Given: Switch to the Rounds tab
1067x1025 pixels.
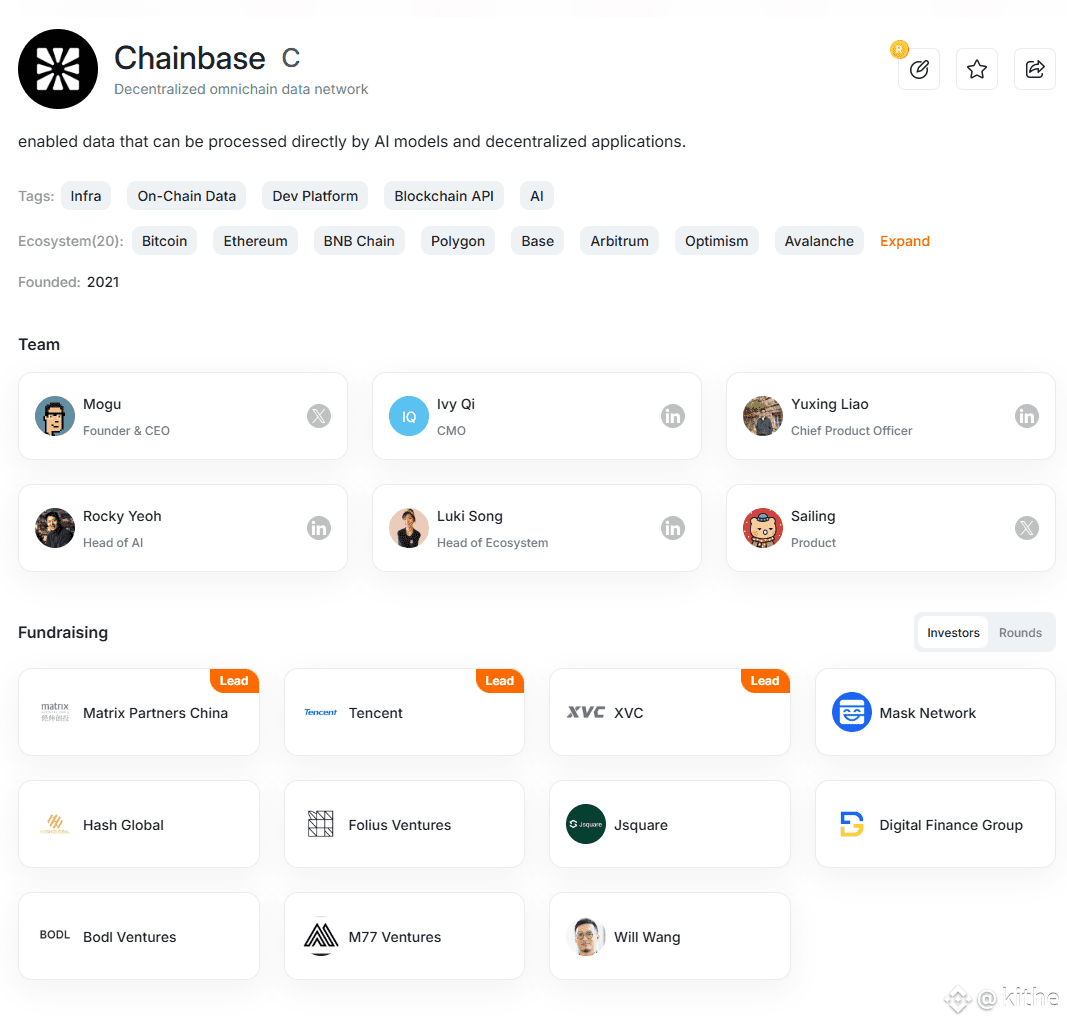Looking at the screenshot, I should point(1019,632).
